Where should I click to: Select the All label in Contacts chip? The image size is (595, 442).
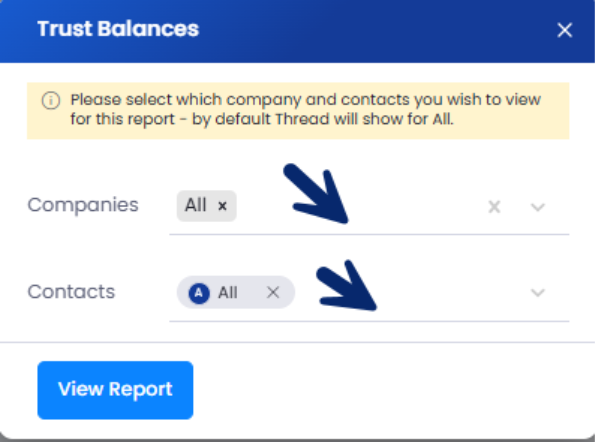(228, 293)
